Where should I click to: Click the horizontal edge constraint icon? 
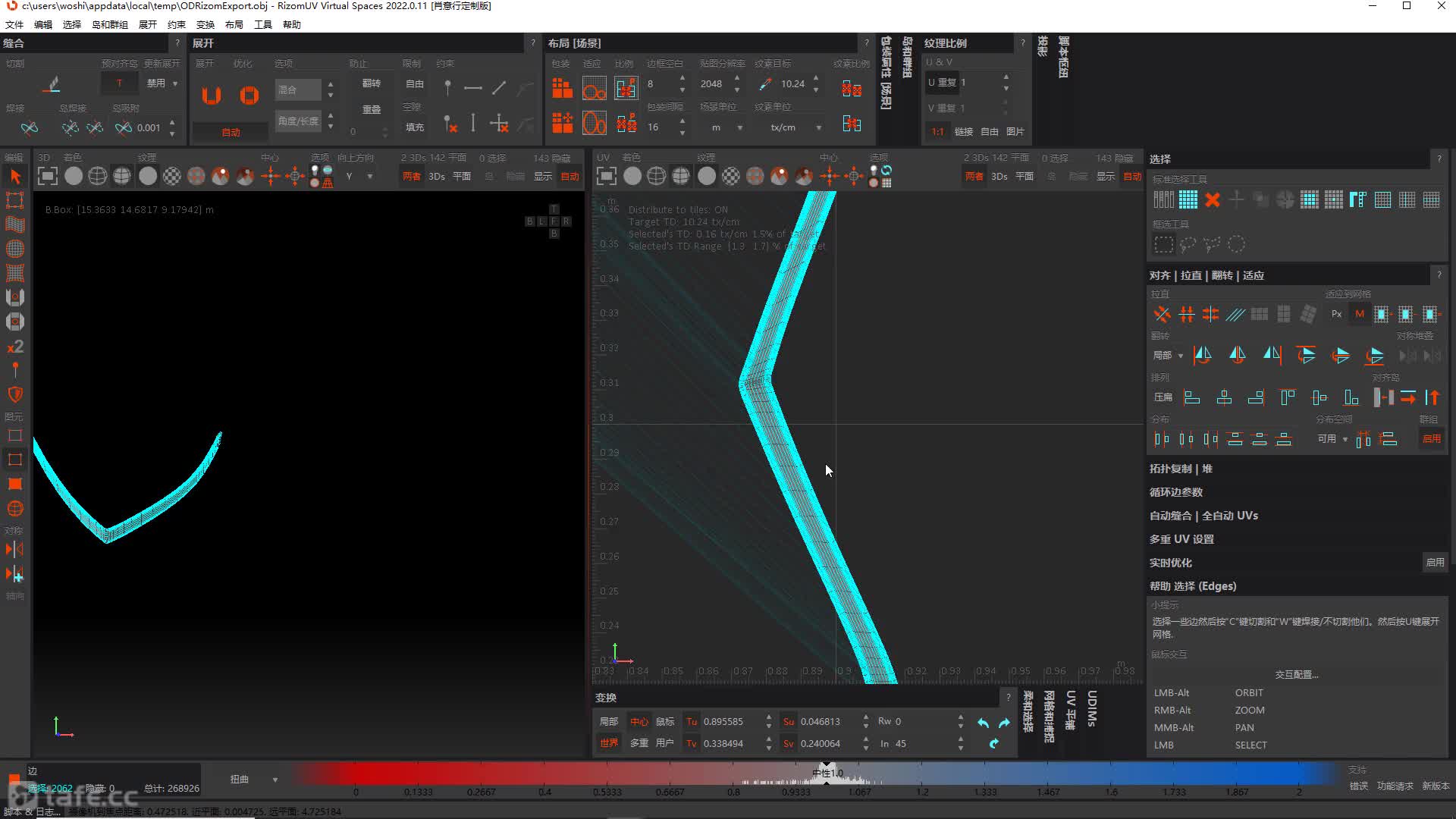pos(473,88)
